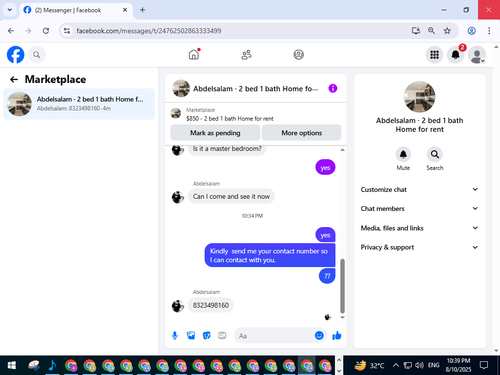
Task: Mute this conversation bell icon
Action: [x=403, y=154]
